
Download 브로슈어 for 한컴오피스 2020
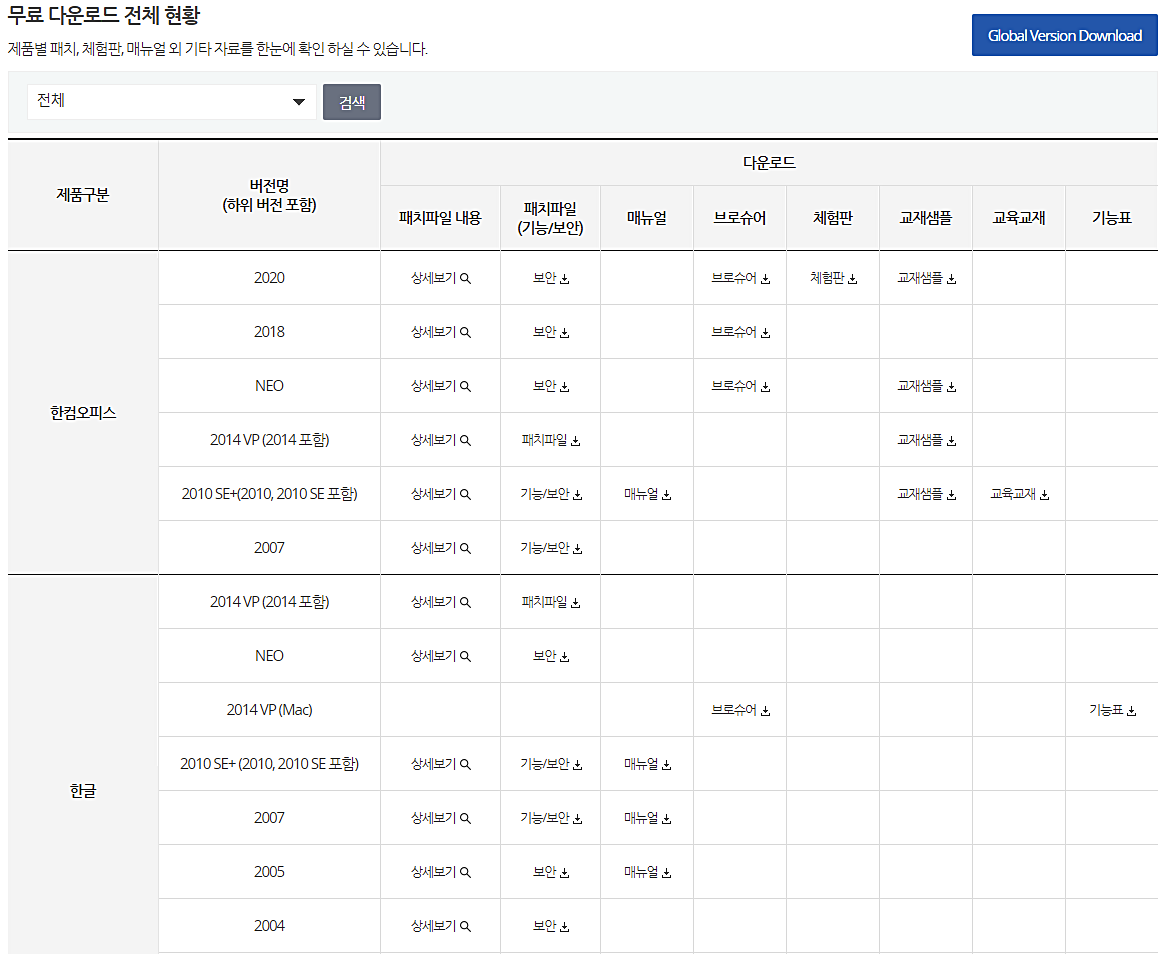coord(740,278)
